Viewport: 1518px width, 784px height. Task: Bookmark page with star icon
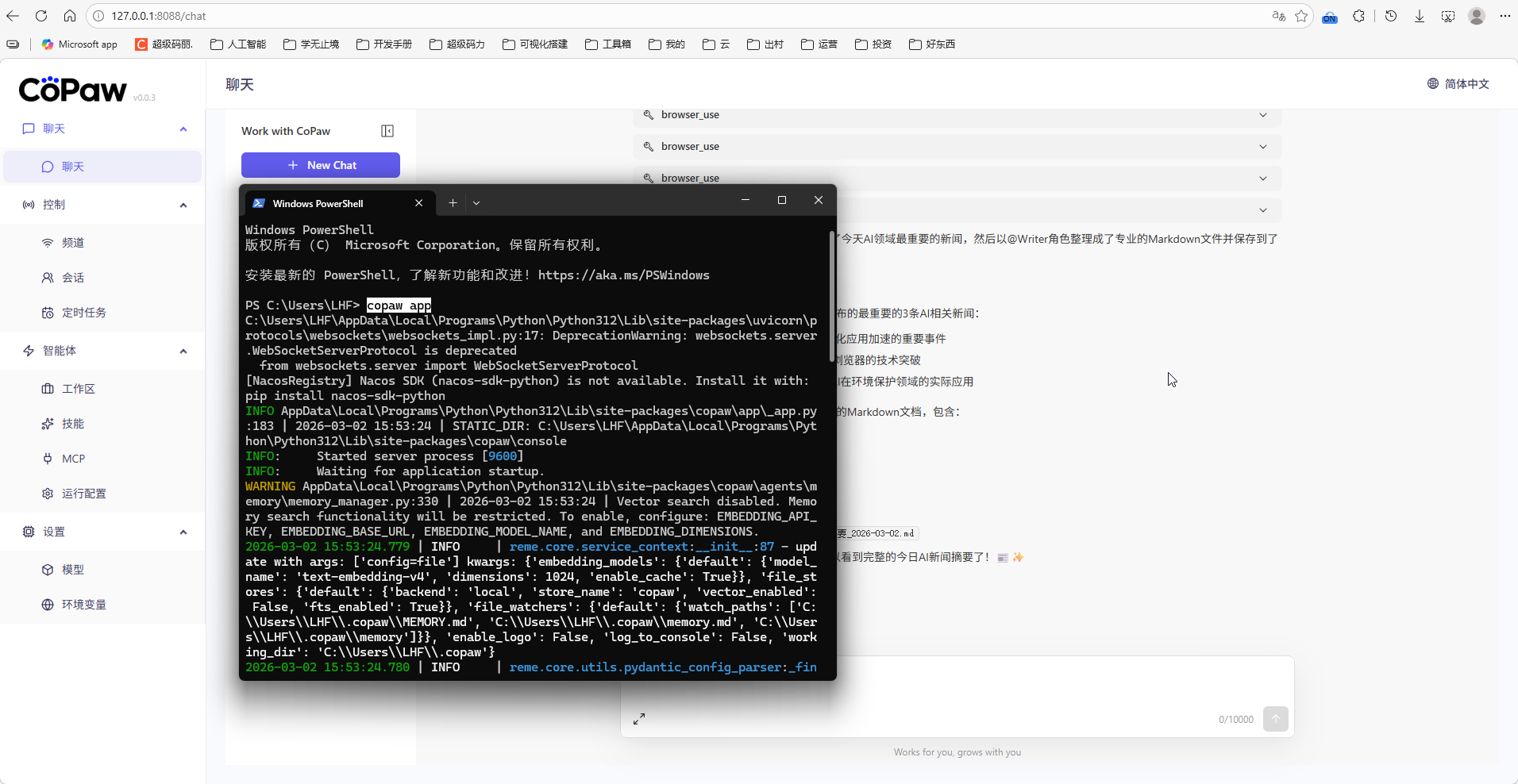point(1301,16)
